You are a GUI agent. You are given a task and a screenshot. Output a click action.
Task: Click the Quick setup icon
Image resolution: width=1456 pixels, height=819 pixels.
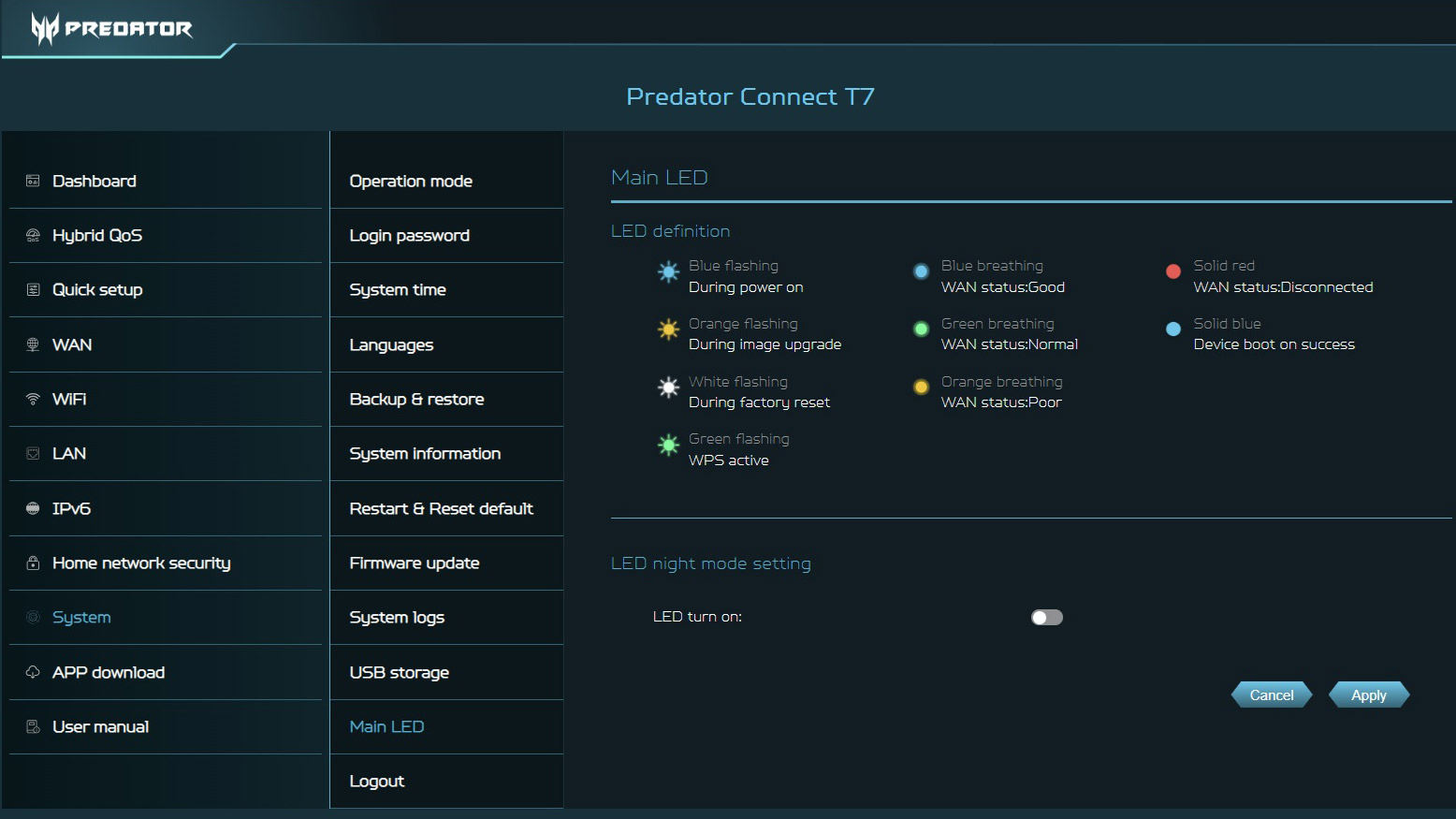pos(33,290)
